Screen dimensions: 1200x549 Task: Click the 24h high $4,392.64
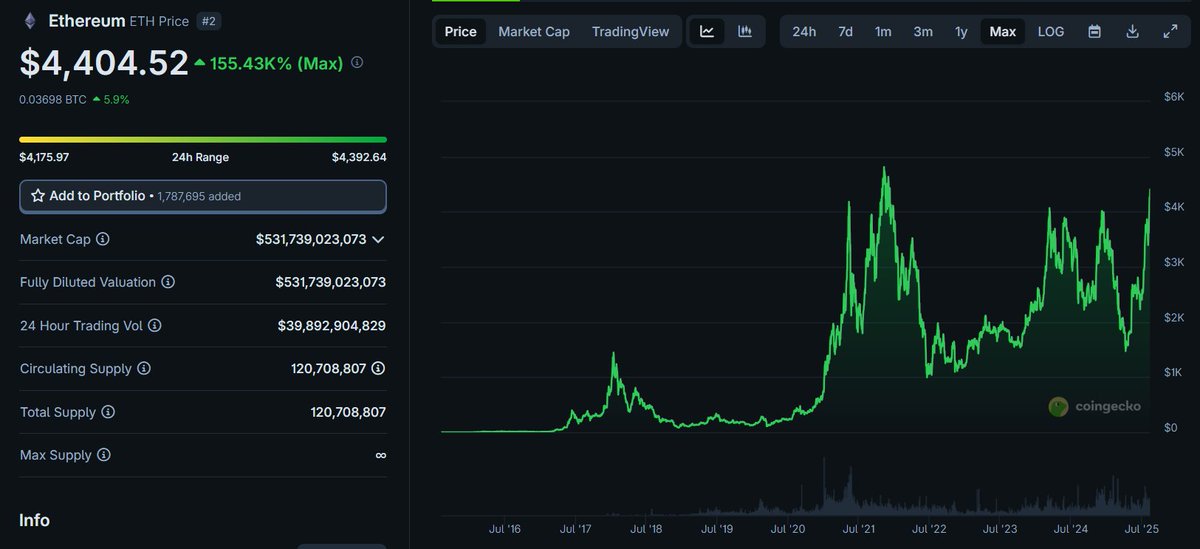359,157
